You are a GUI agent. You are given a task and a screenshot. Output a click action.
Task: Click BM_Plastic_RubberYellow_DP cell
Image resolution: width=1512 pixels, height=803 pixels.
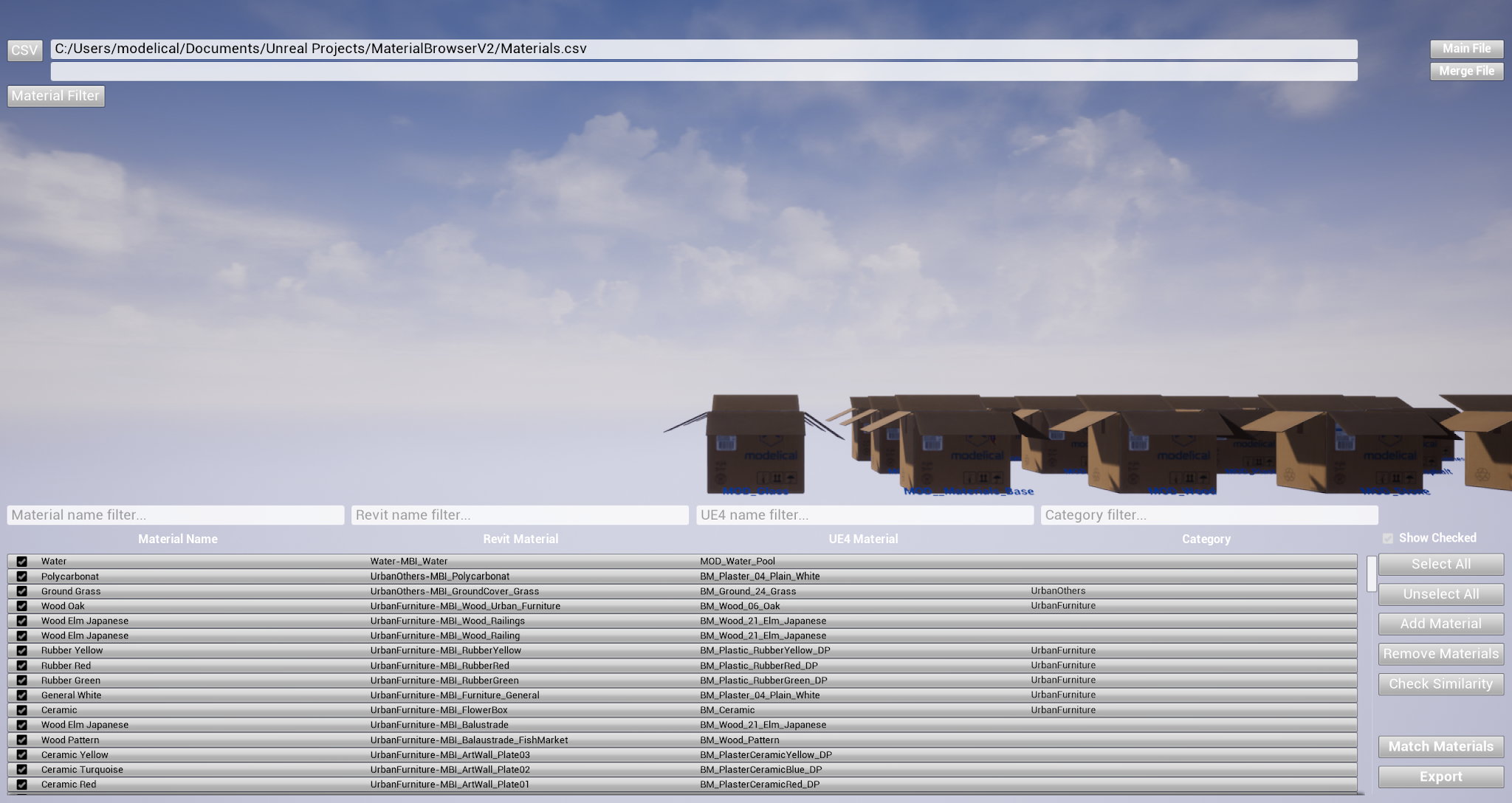765,650
